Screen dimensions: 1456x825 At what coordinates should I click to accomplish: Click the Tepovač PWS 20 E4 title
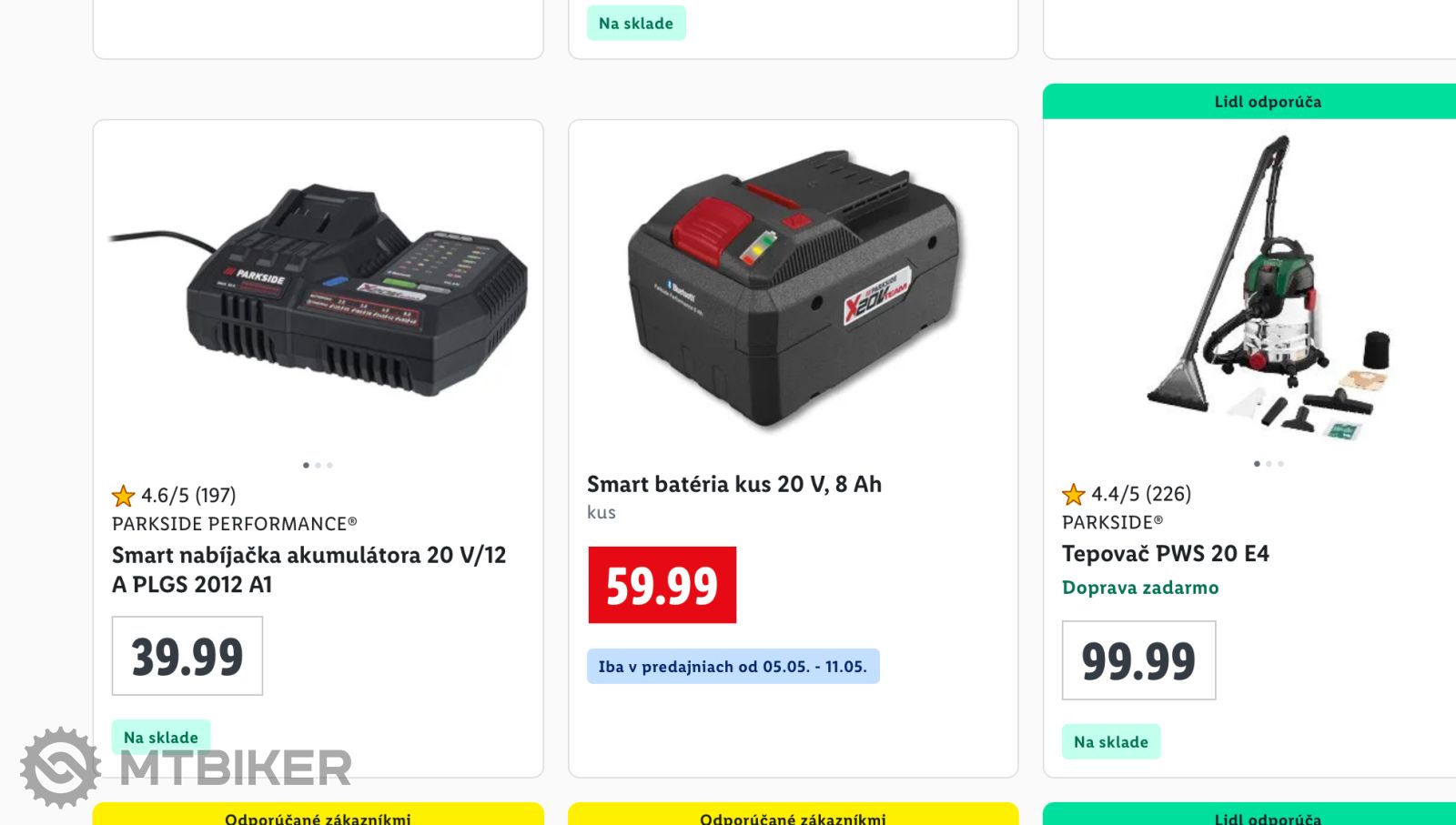(1166, 554)
